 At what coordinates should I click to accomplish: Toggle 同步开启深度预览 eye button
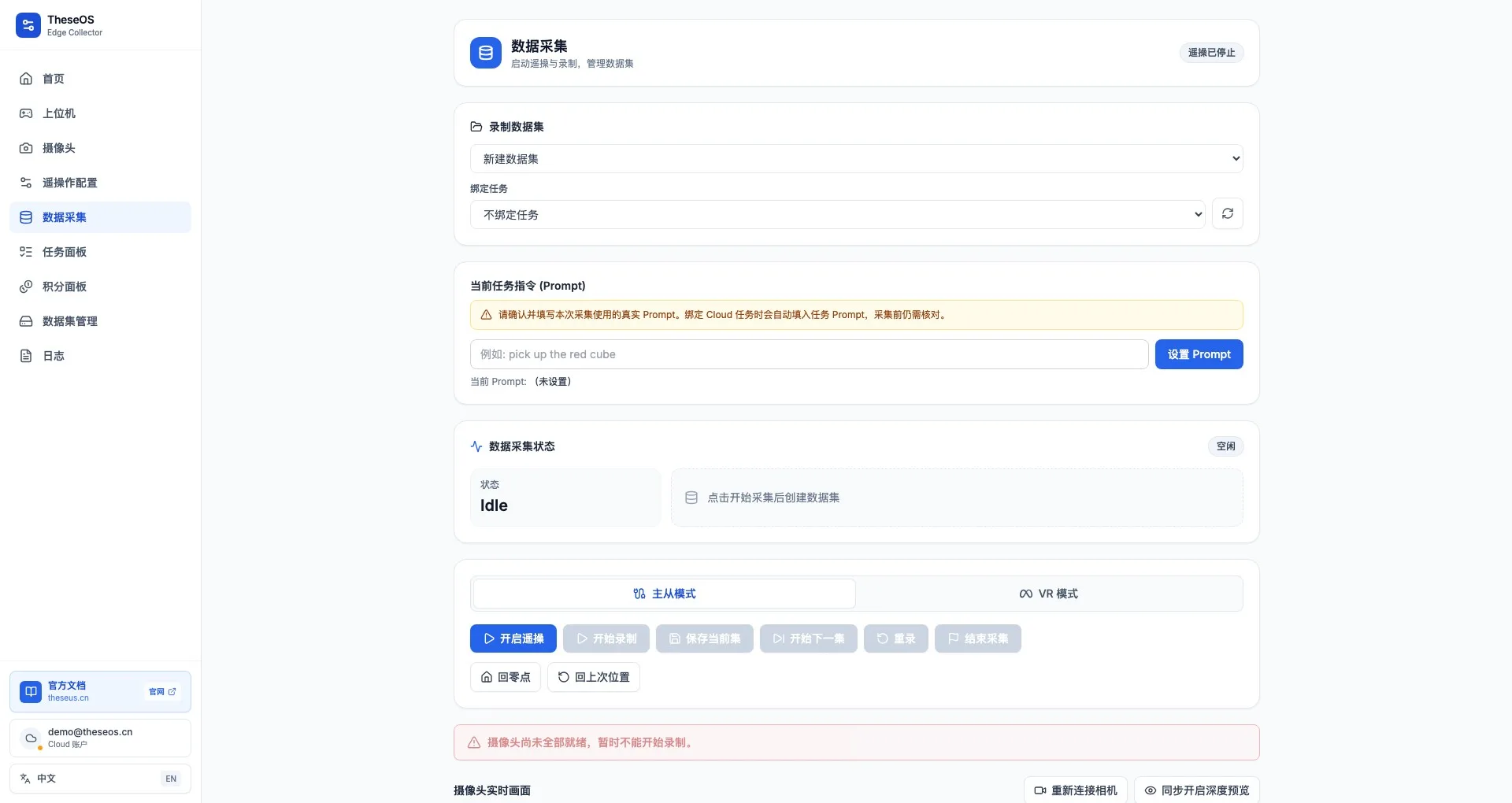pos(1196,790)
